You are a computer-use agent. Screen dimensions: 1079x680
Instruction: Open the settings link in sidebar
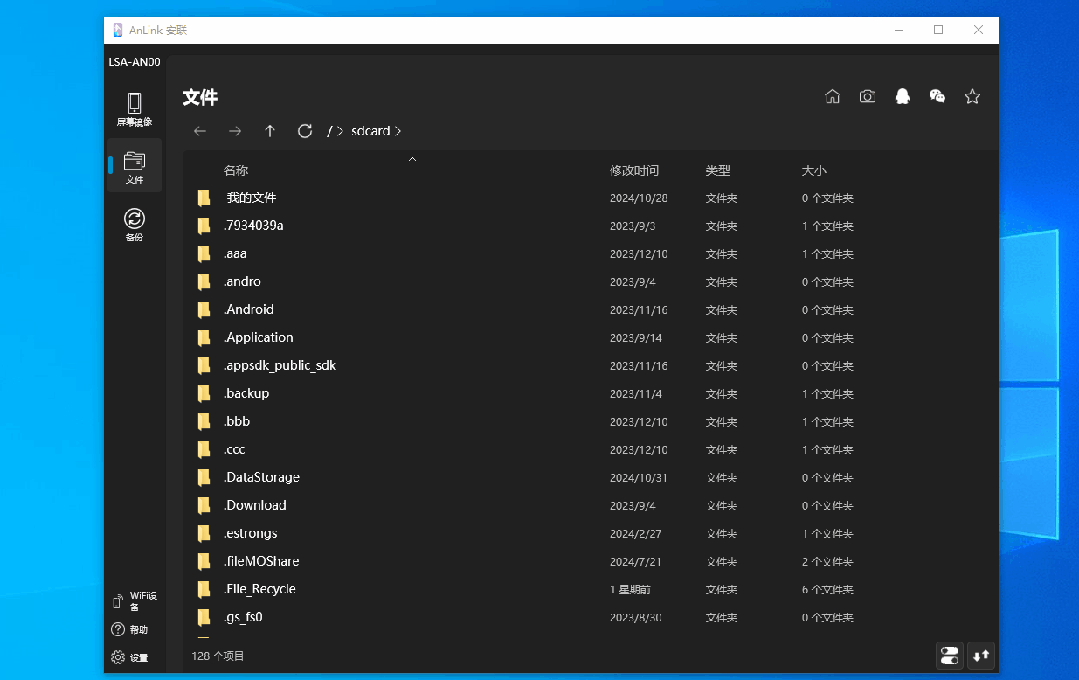(x=130, y=657)
